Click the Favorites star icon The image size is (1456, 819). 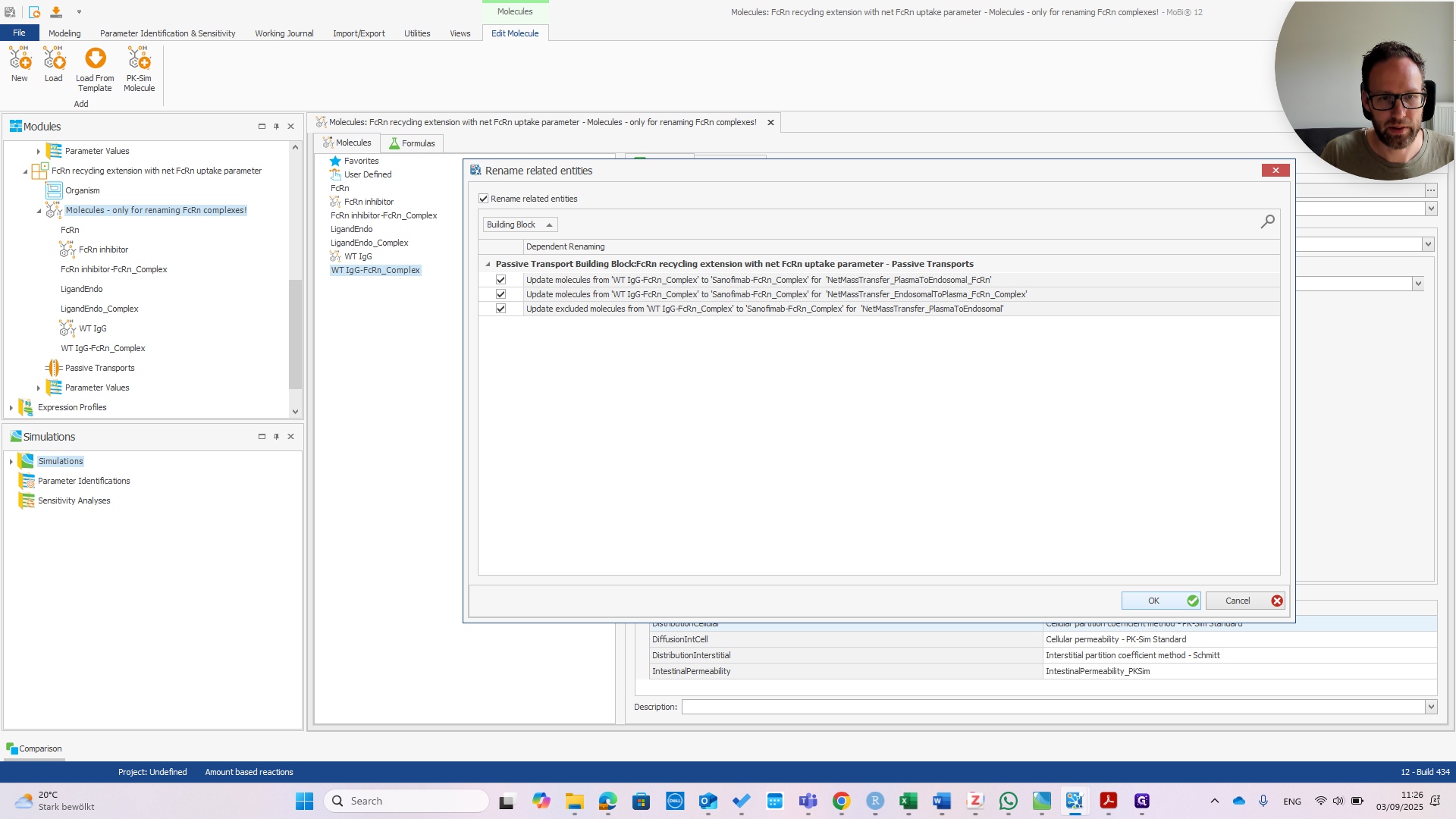click(335, 161)
